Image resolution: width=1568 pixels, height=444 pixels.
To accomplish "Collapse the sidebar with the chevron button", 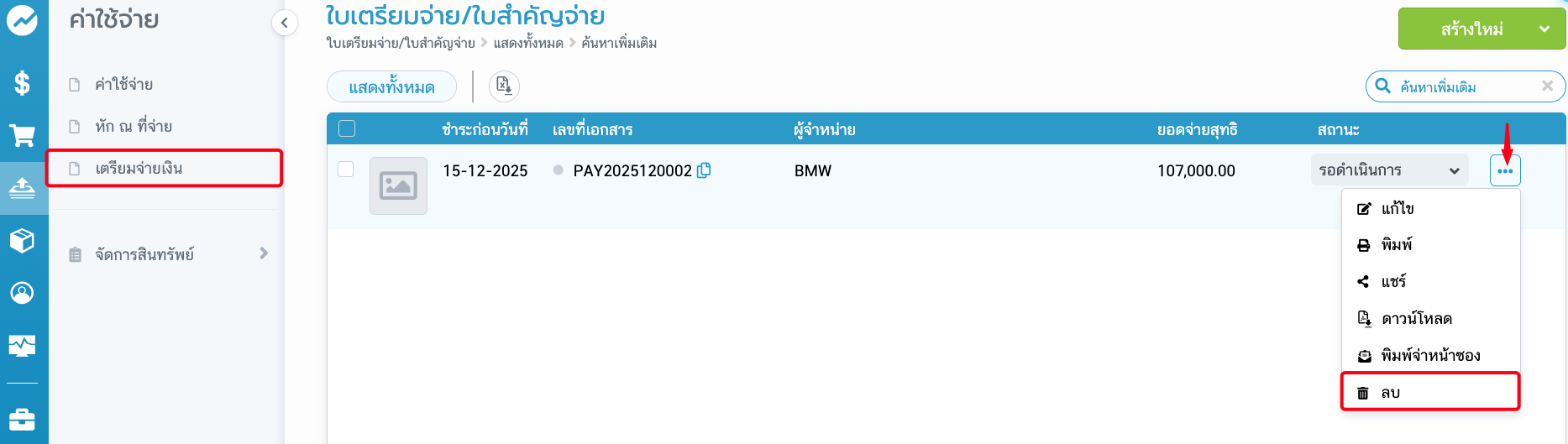I will click(285, 23).
